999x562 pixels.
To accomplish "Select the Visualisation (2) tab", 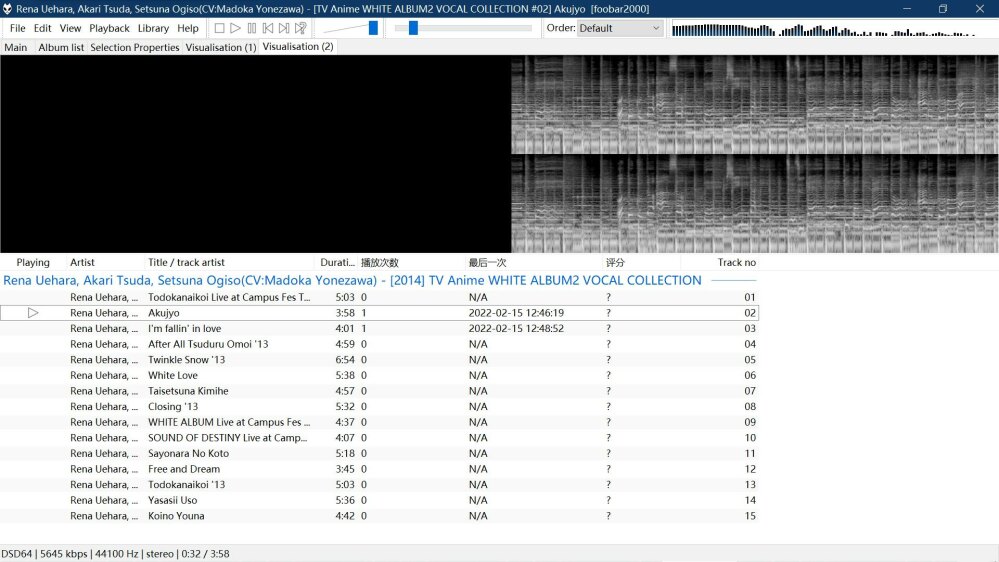I will tap(298, 47).
